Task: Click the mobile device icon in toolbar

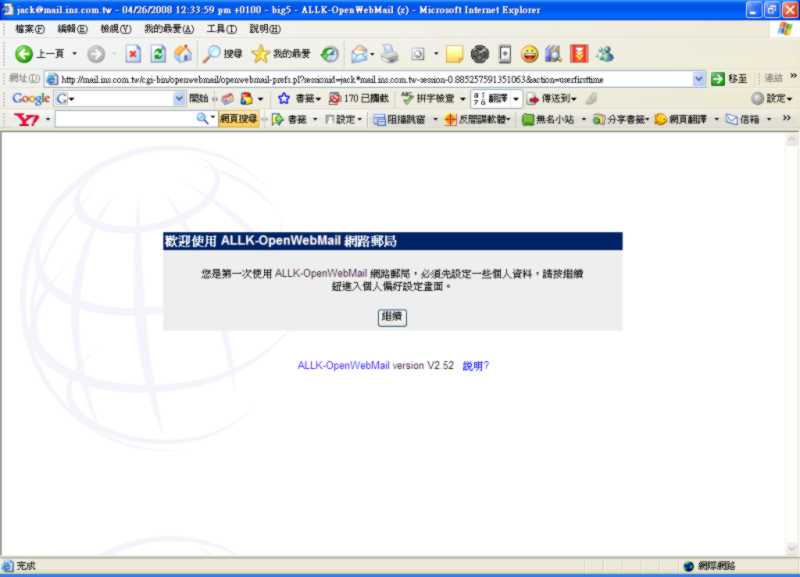Action: [x=505, y=54]
